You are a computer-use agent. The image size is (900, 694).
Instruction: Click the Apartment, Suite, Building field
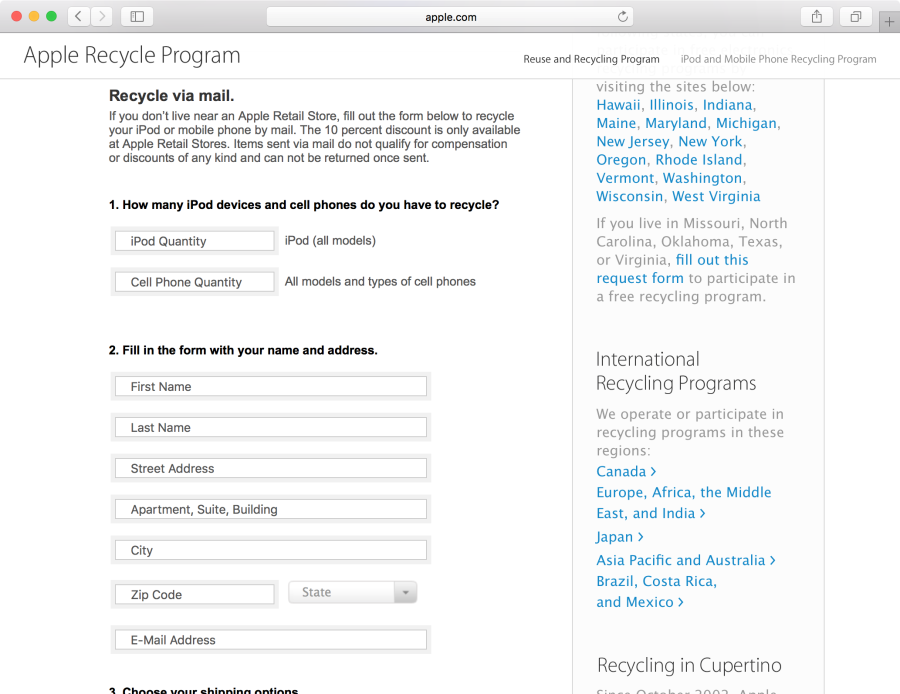pyautogui.click(x=271, y=509)
